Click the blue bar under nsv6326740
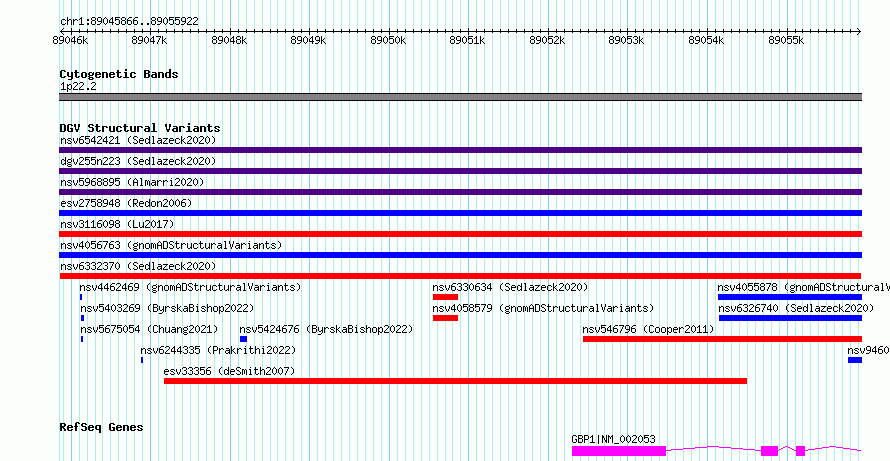 point(791,318)
